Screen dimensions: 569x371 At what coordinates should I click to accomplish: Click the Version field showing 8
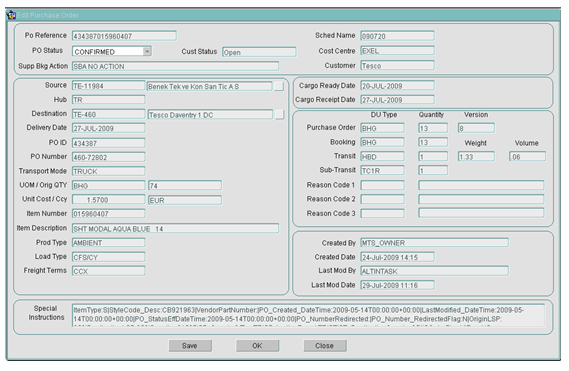[x=476, y=128]
